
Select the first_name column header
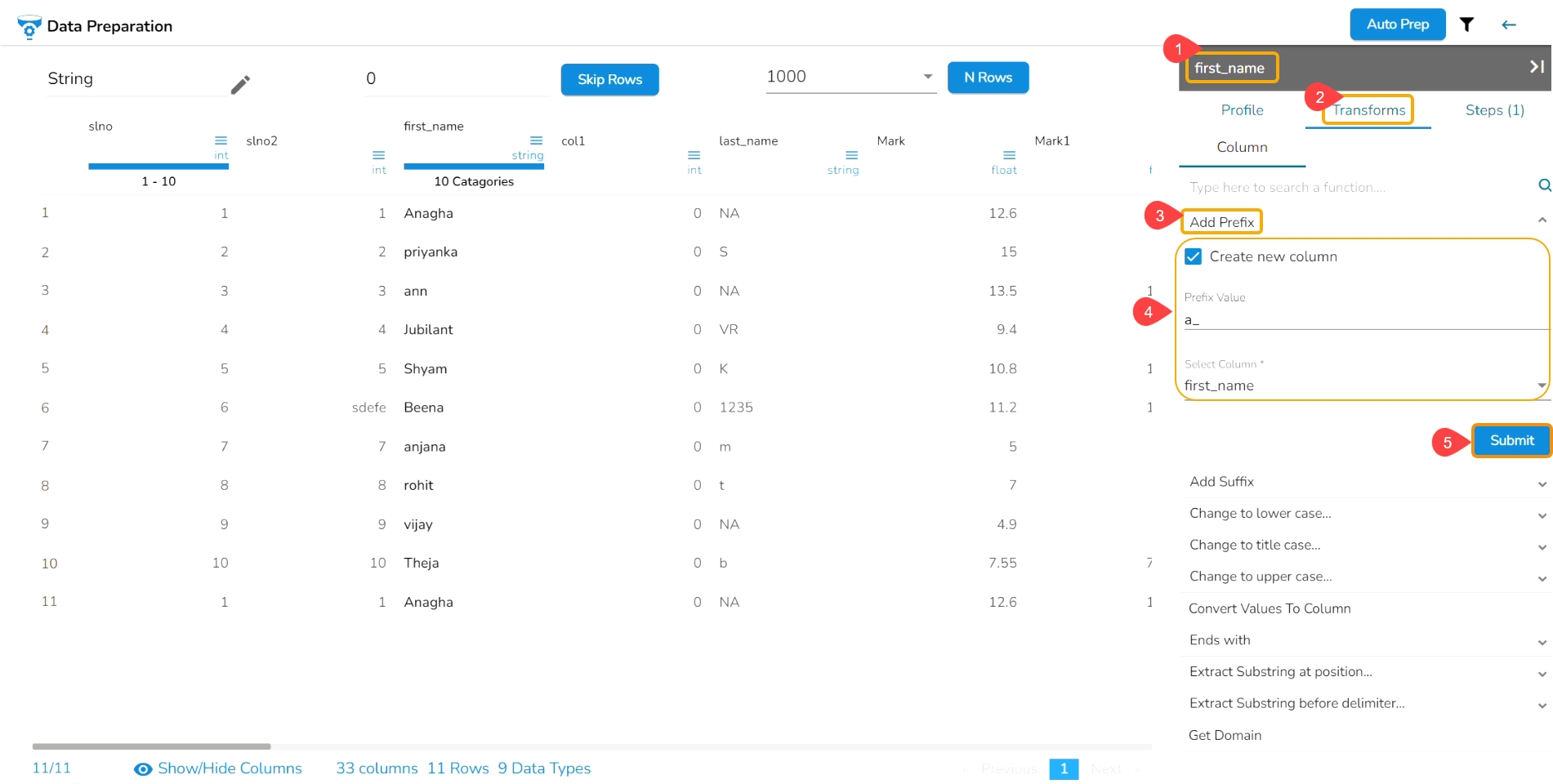433,127
